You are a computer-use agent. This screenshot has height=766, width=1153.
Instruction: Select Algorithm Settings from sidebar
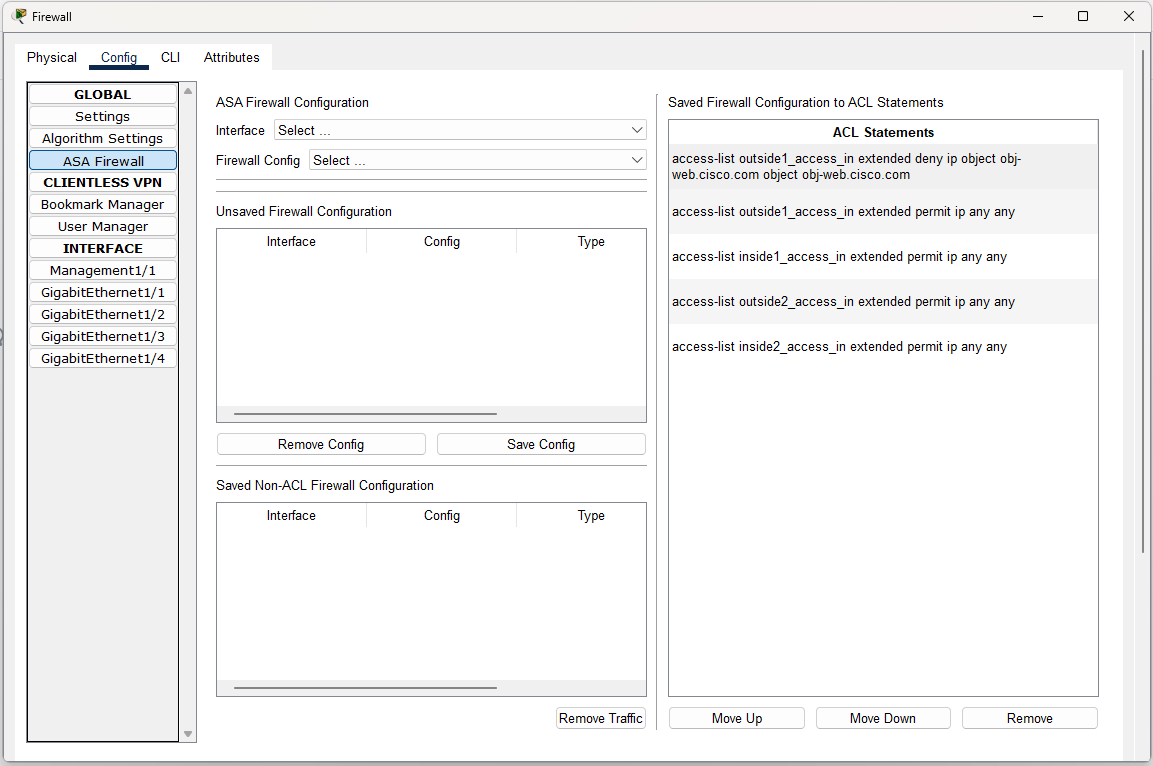(x=102, y=138)
